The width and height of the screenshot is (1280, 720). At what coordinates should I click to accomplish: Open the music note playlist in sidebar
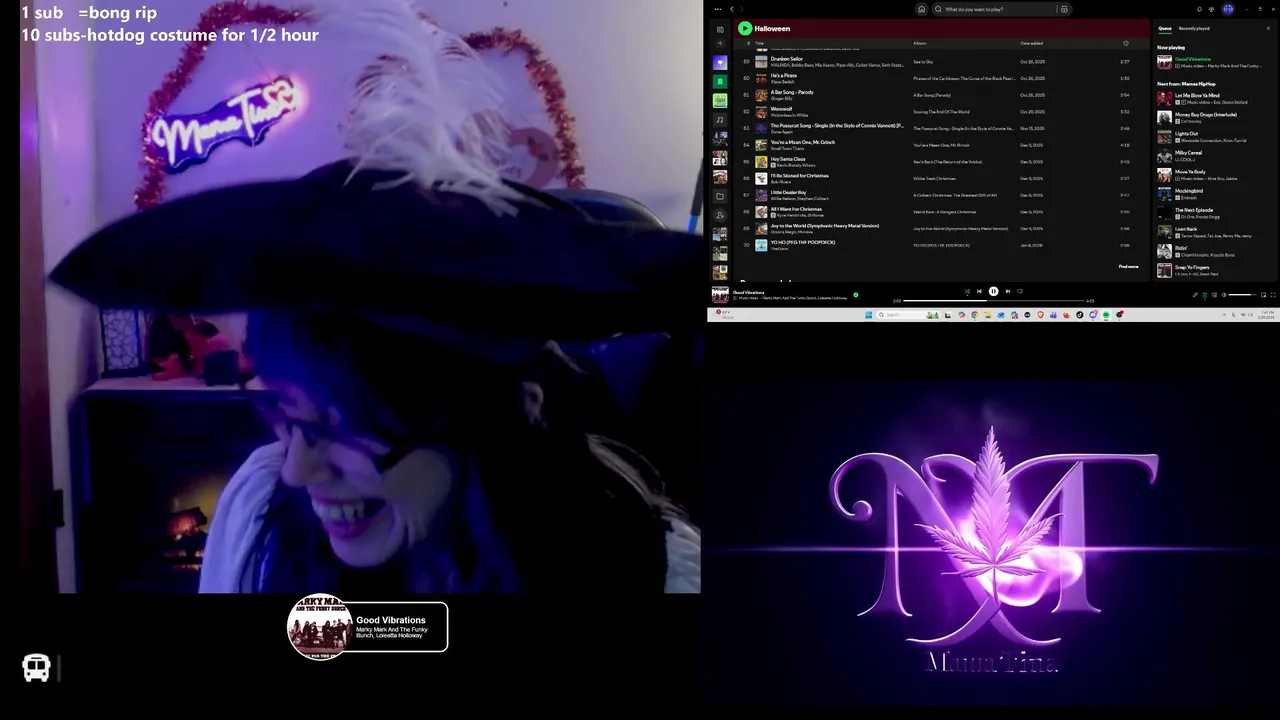coord(720,120)
